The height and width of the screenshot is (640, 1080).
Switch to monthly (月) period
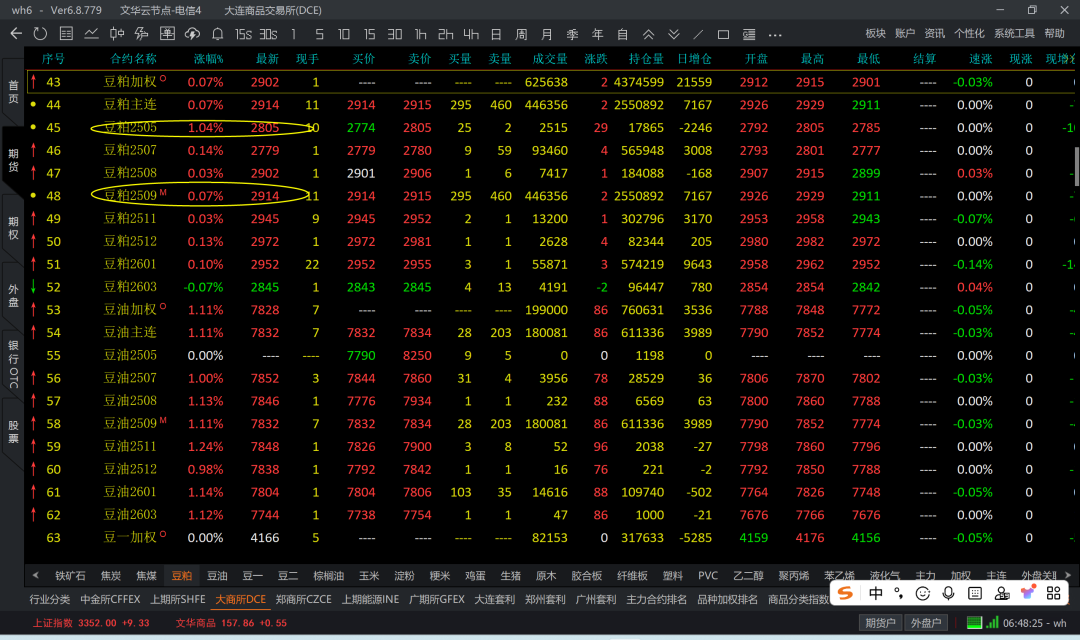pyautogui.click(x=547, y=34)
